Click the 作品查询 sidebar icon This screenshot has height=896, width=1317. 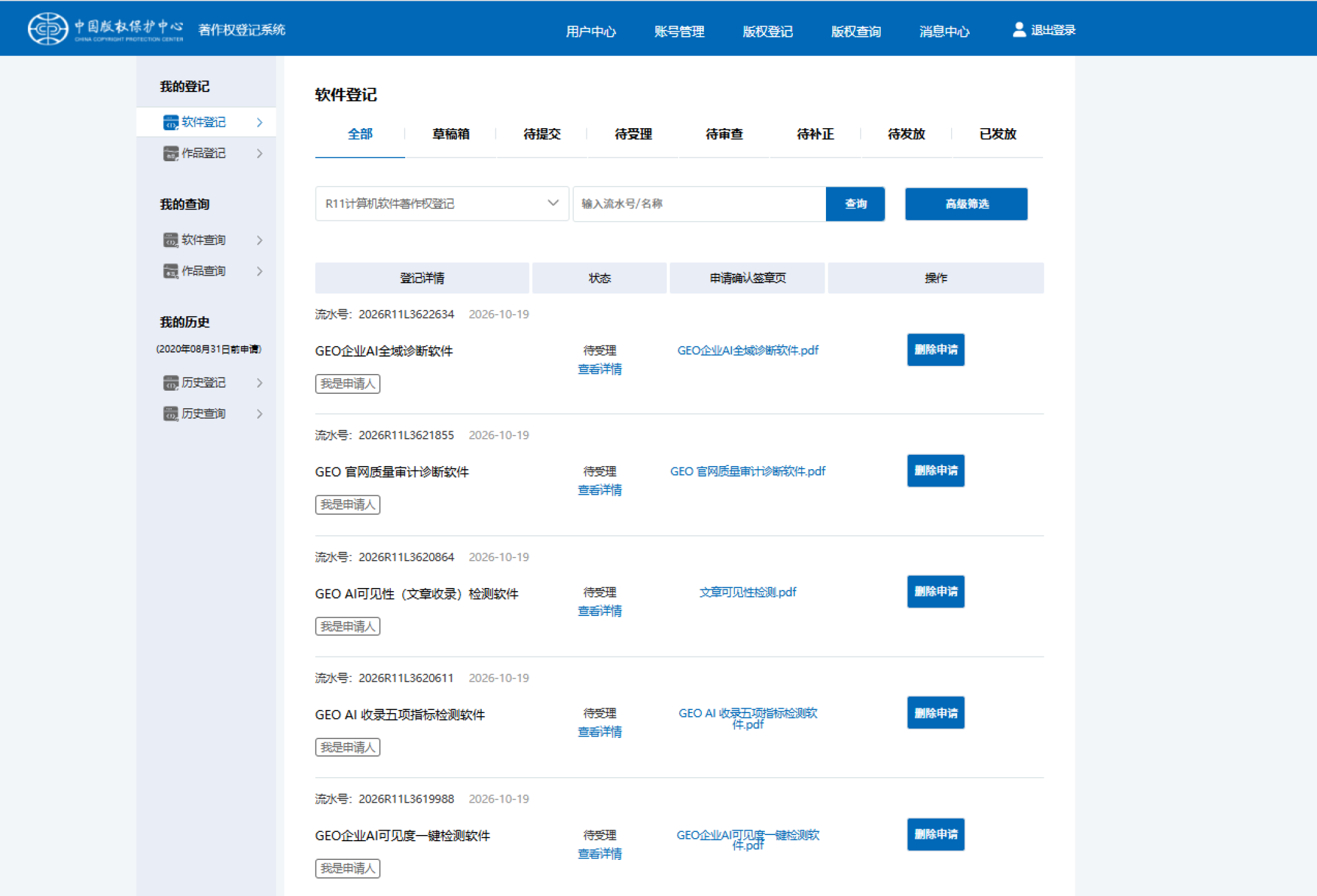pyautogui.click(x=171, y=271)
